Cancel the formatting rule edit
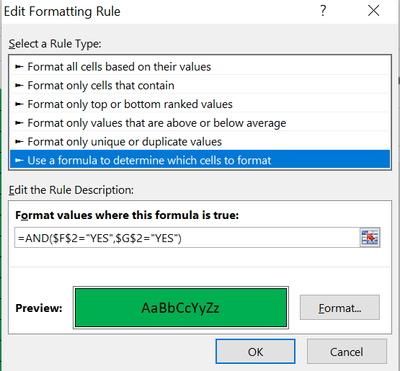400x371 pixels. click(347, 352)
